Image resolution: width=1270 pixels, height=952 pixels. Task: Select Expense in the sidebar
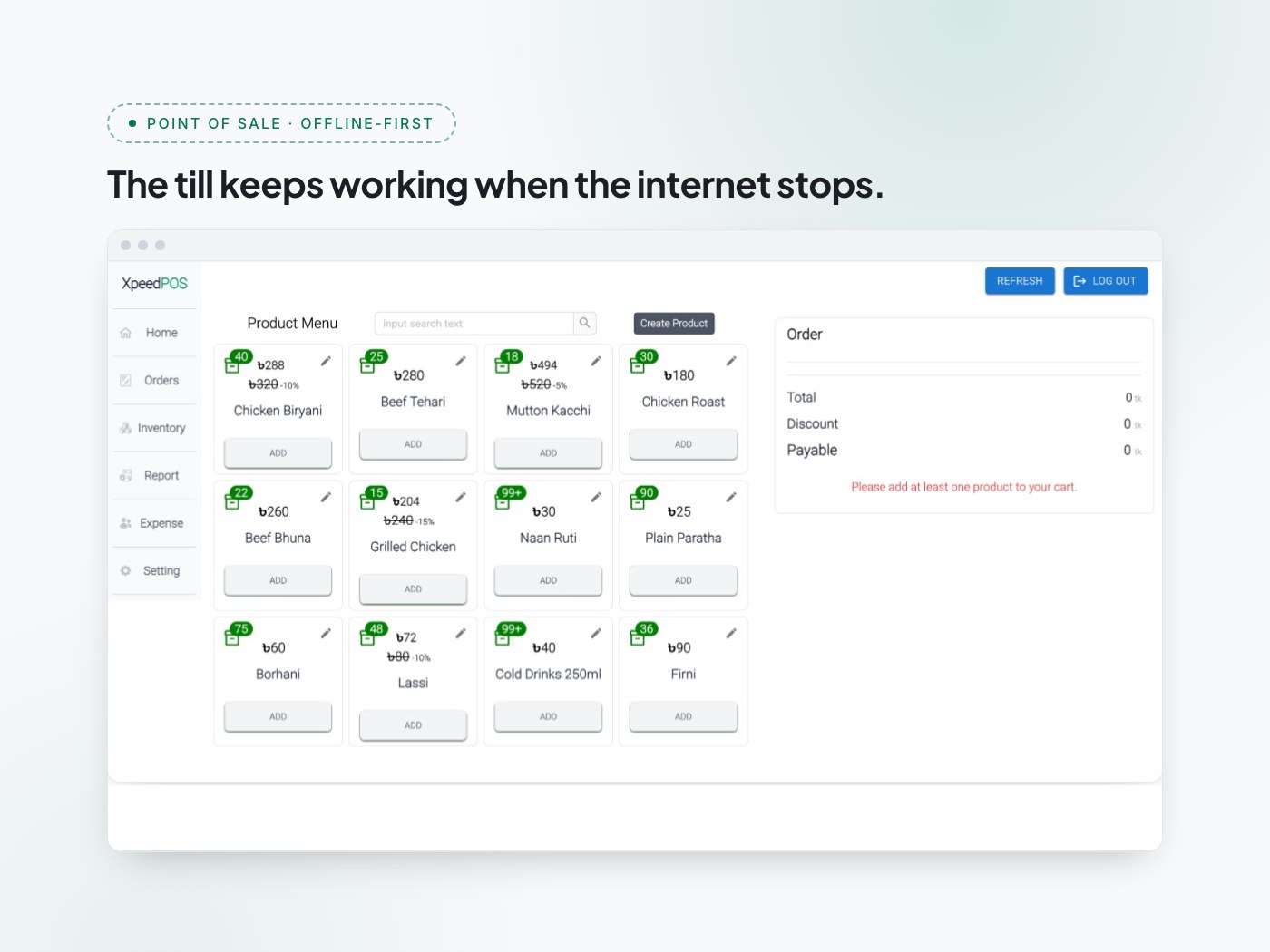(154, 523)
